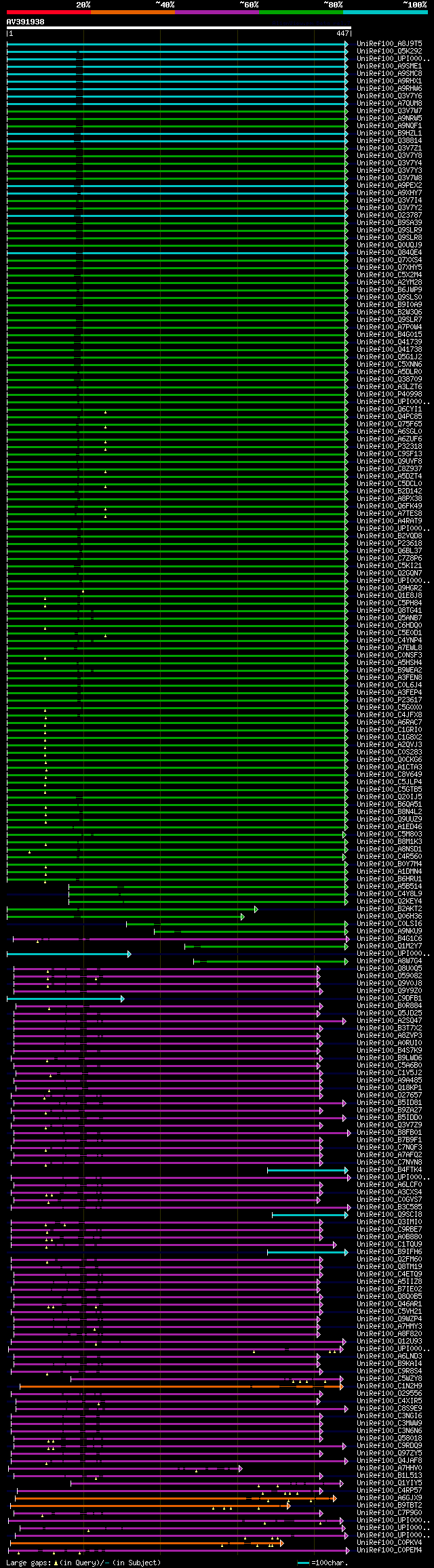
Task: Open hit UniRef100_Q5K292
Action: tap(389, 51)
